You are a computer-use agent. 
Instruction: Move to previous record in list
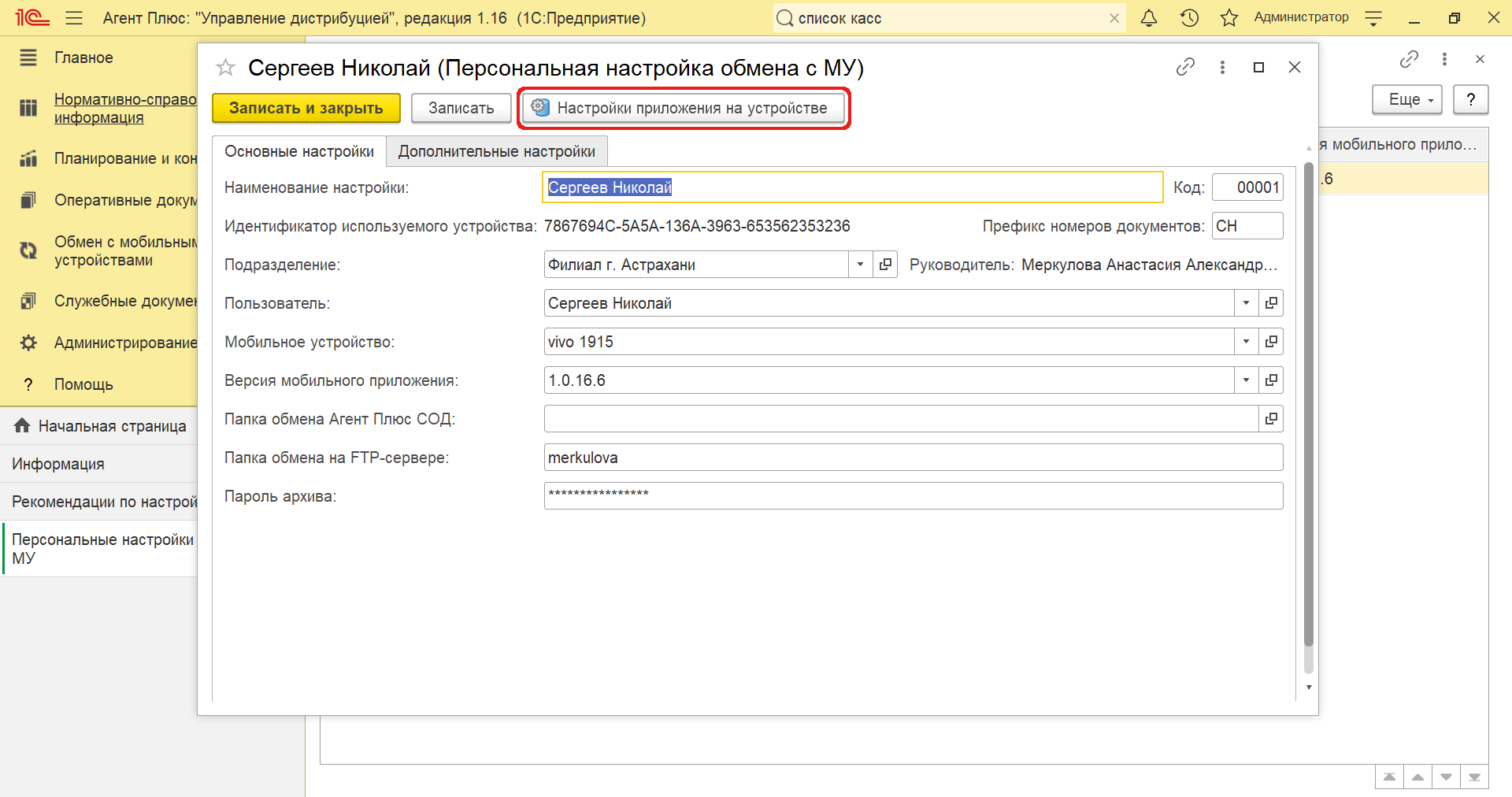point(1417,777)
